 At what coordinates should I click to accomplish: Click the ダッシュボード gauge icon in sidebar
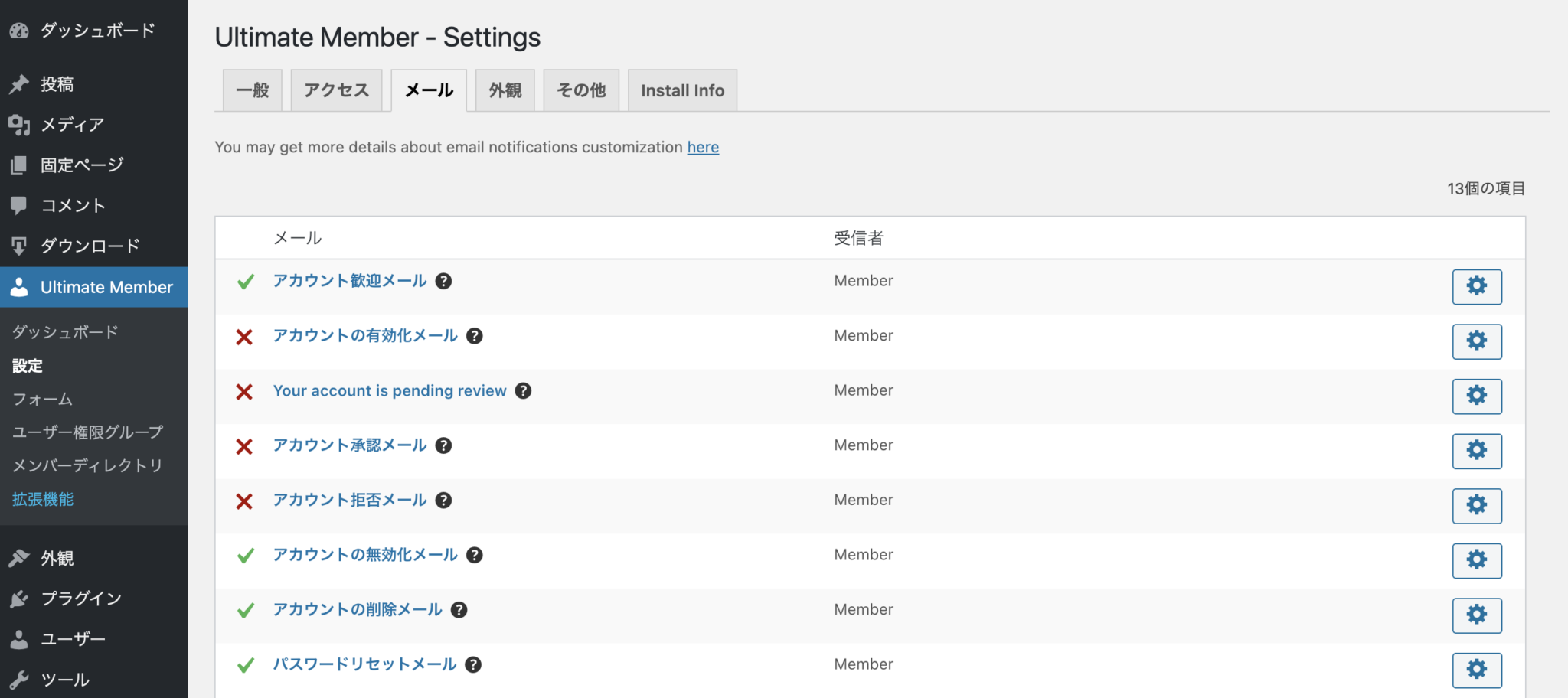tap(19, 31)
